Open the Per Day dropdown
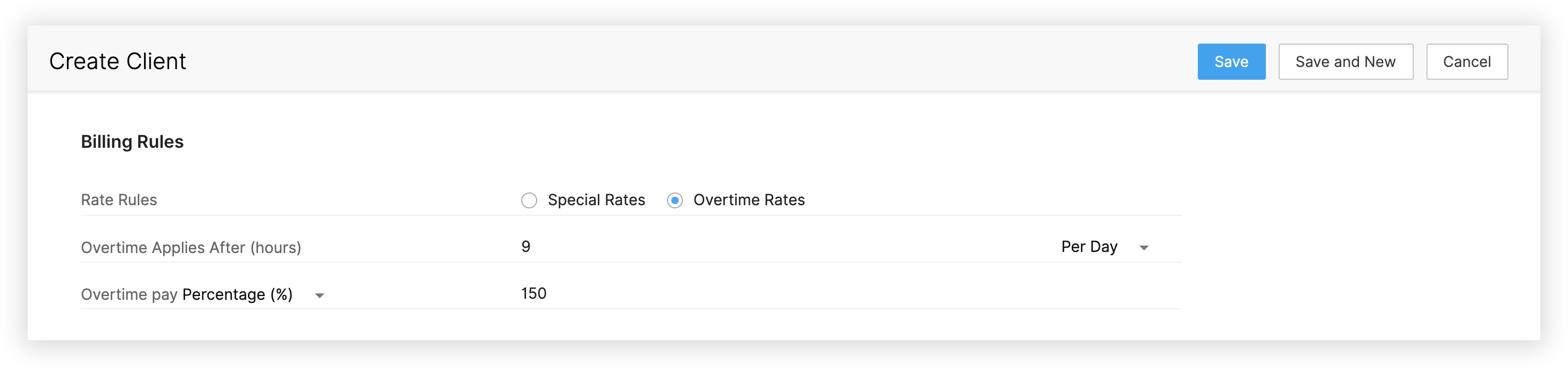1568x370 pixels. coord(1089,247)
